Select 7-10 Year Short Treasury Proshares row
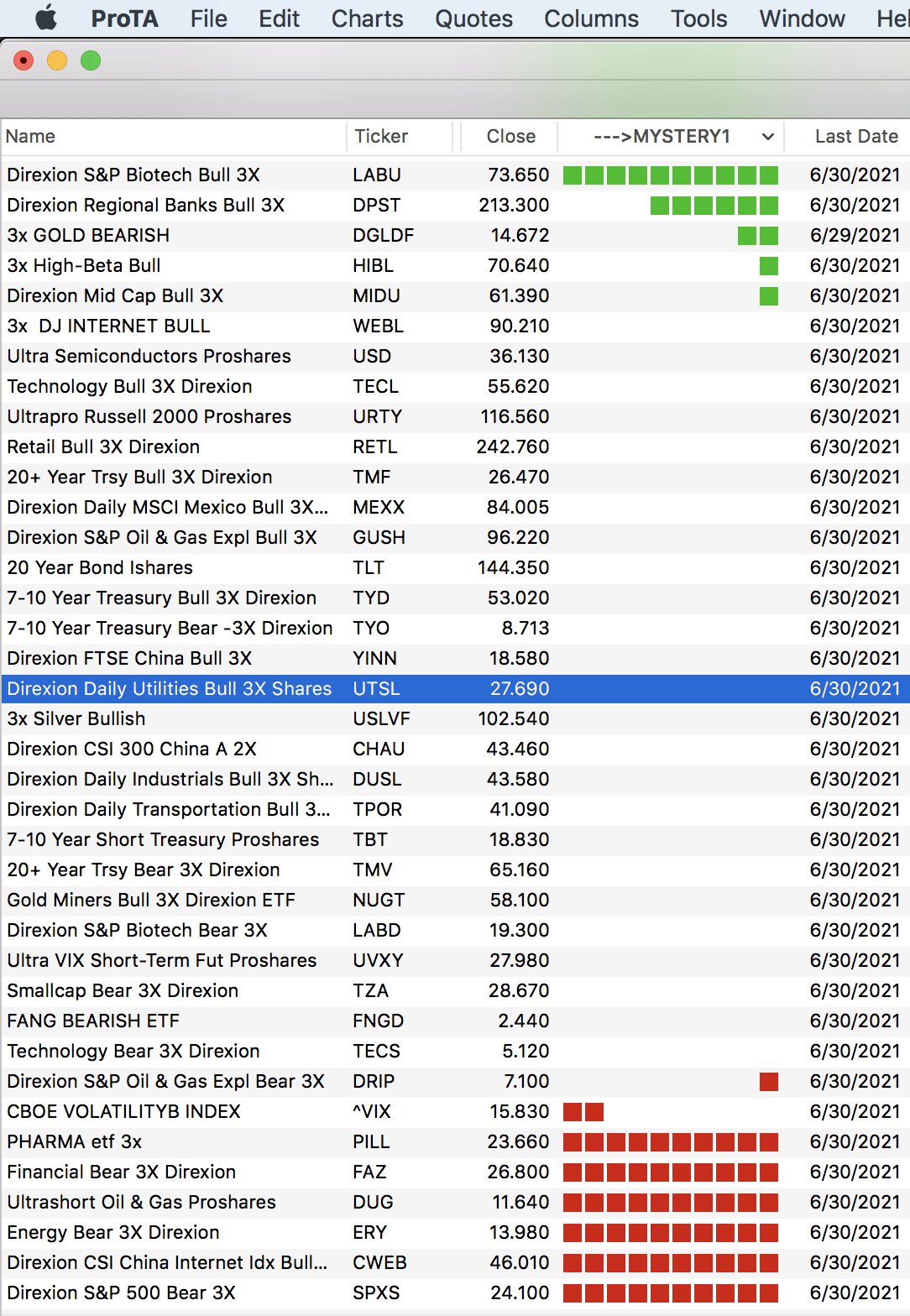910x1316 pixels. pyautogui.click(x=455, y=839)
